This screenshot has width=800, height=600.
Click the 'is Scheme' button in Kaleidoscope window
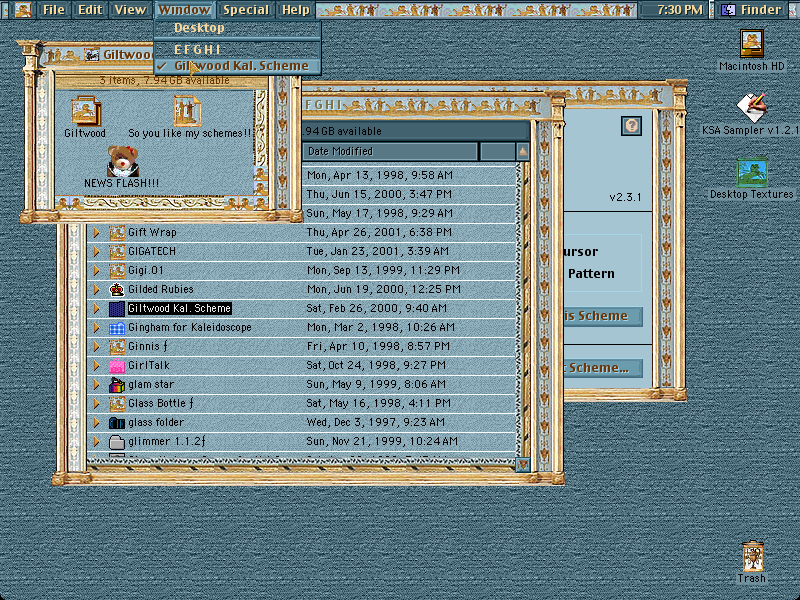(x=603, y=316)
